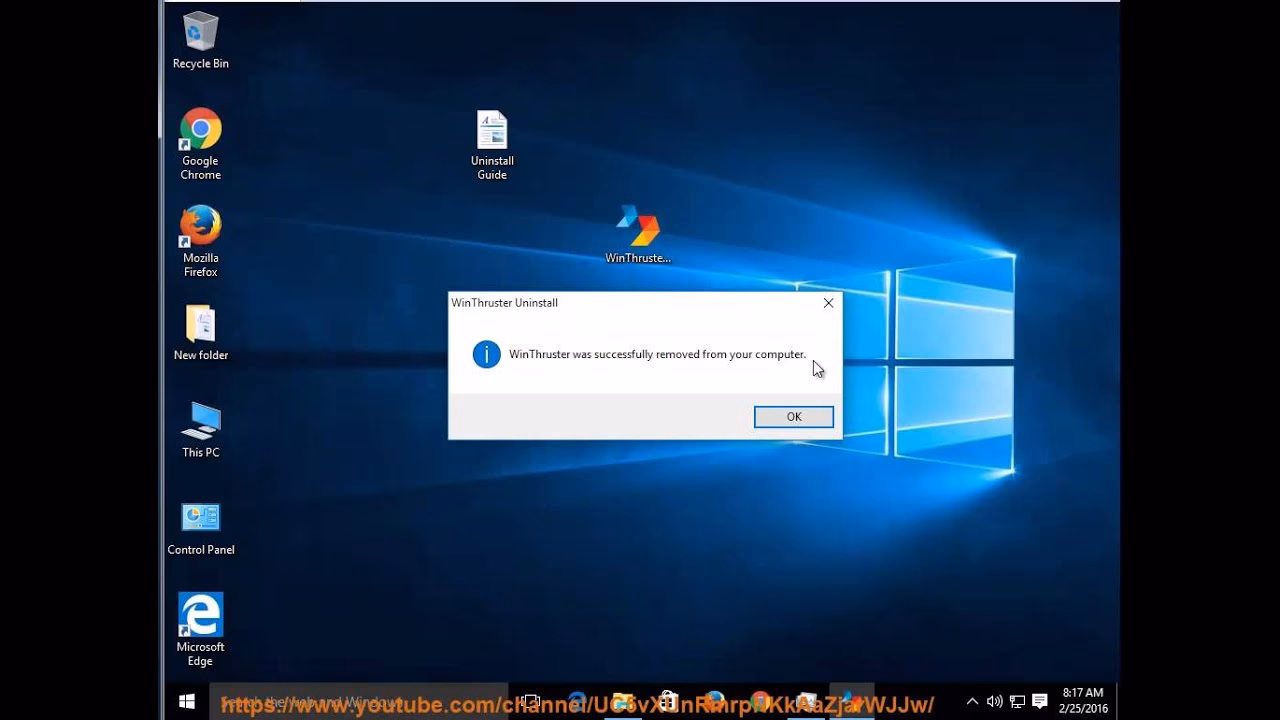Select the This PC desktop icon

[x=200, y=430]
